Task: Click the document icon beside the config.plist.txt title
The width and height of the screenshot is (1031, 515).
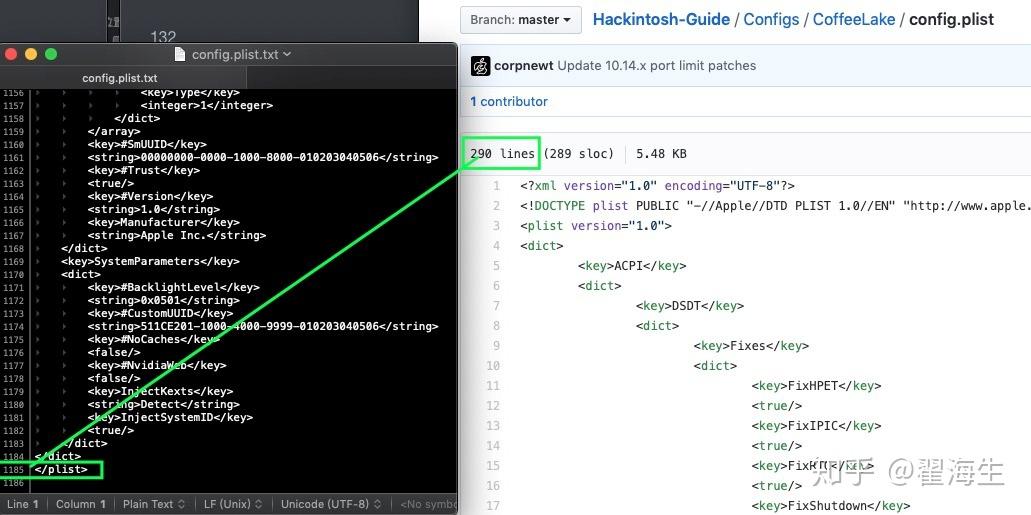Action: tap(180, 55)
